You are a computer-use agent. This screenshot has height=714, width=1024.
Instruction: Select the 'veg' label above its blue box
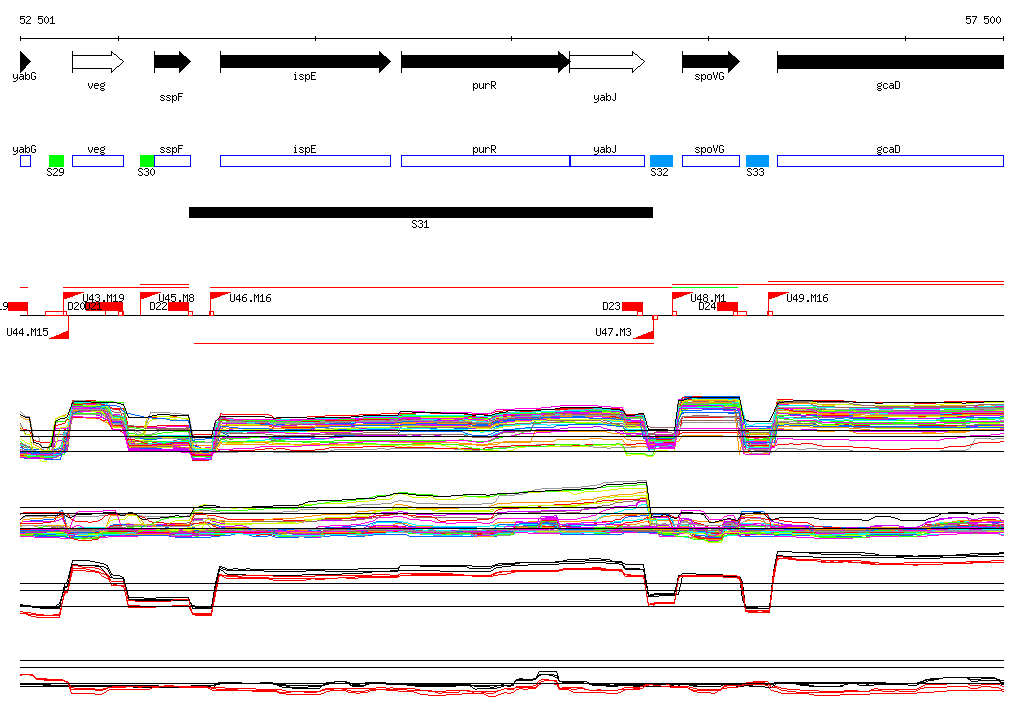96,150
